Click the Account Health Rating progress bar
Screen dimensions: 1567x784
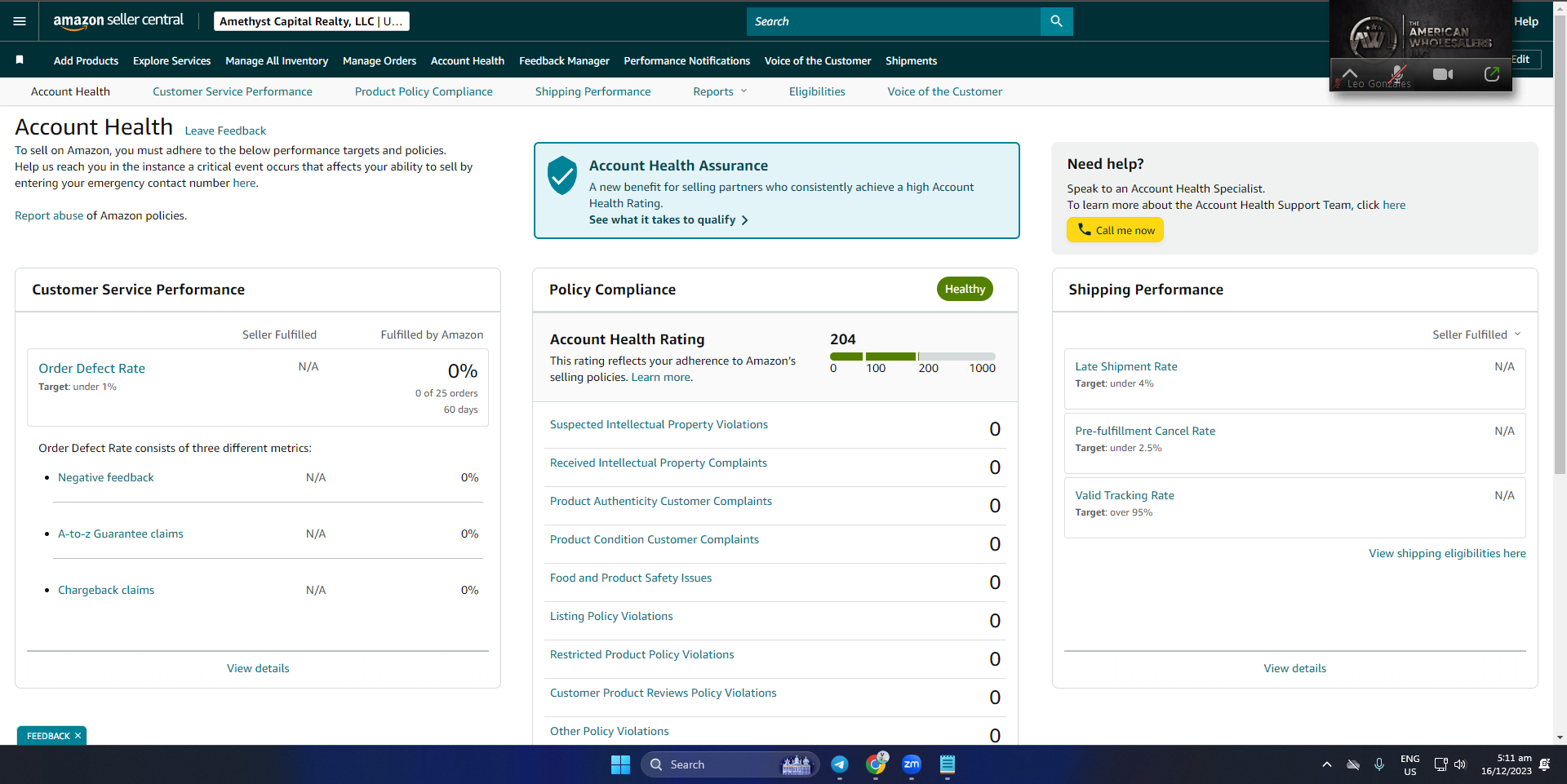(912, 357)
